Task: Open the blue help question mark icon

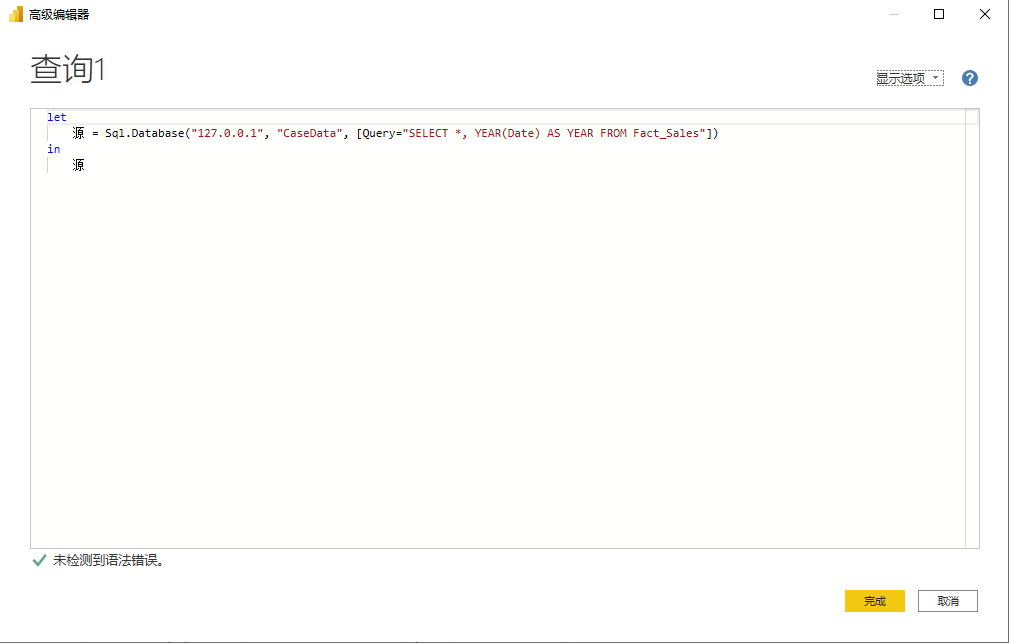Action: click(x=969, y=77)
